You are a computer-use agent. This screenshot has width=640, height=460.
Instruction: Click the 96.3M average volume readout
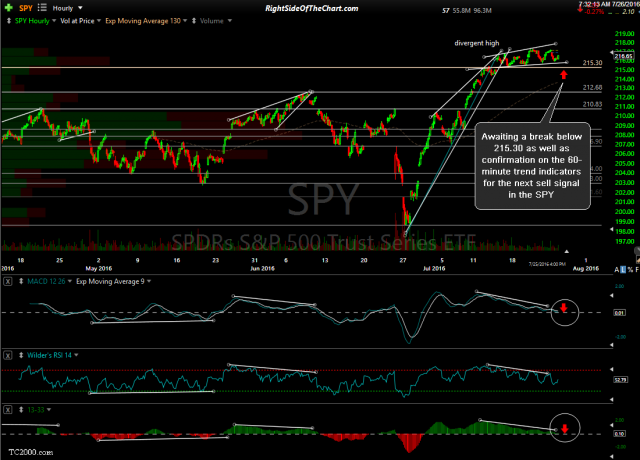click(482, 11)
